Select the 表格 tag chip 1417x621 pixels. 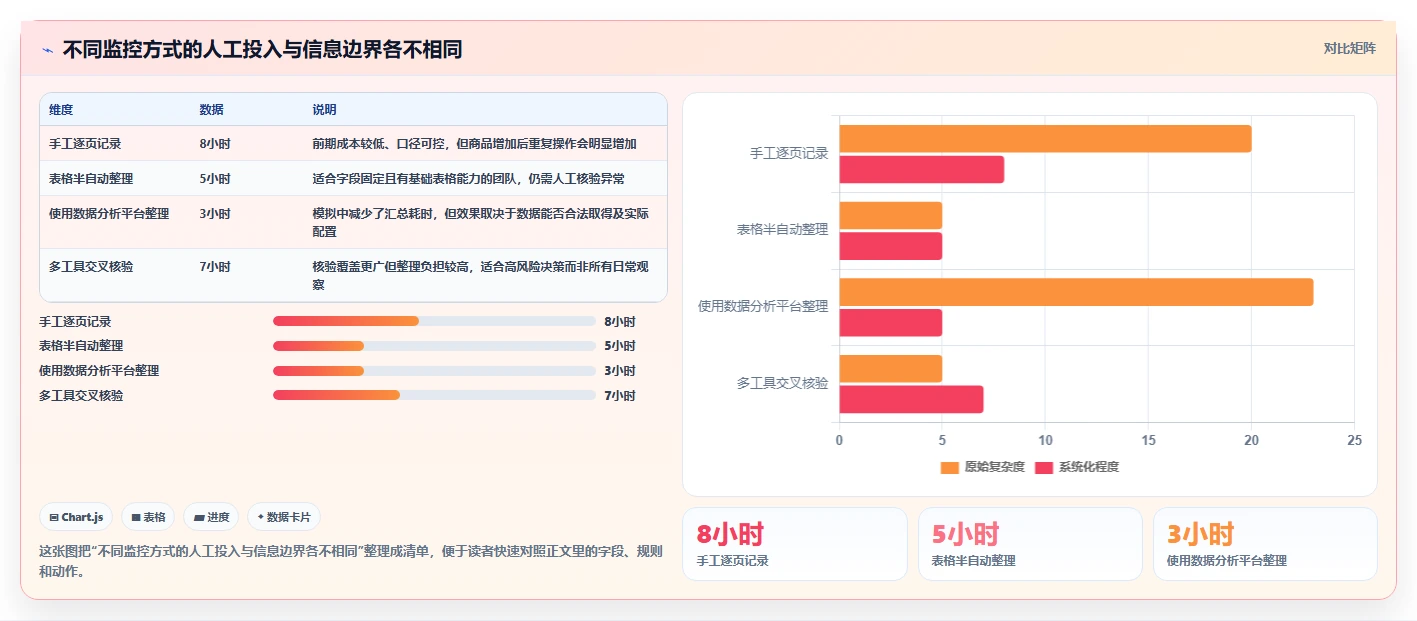pyautogui.click(x=148, y=517)
